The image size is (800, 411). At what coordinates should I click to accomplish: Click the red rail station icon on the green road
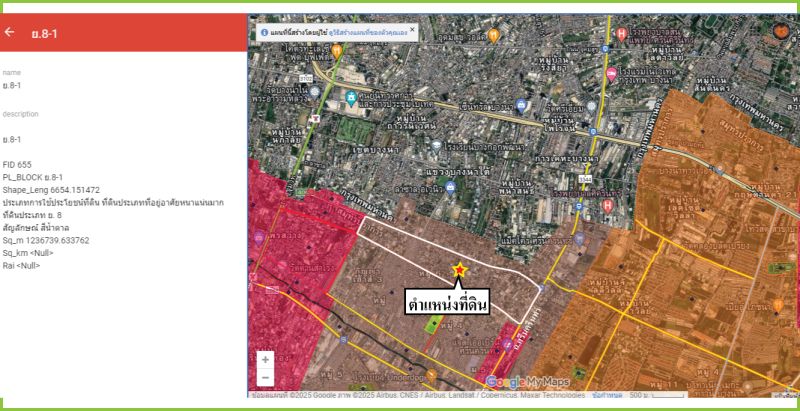[315, 119]
